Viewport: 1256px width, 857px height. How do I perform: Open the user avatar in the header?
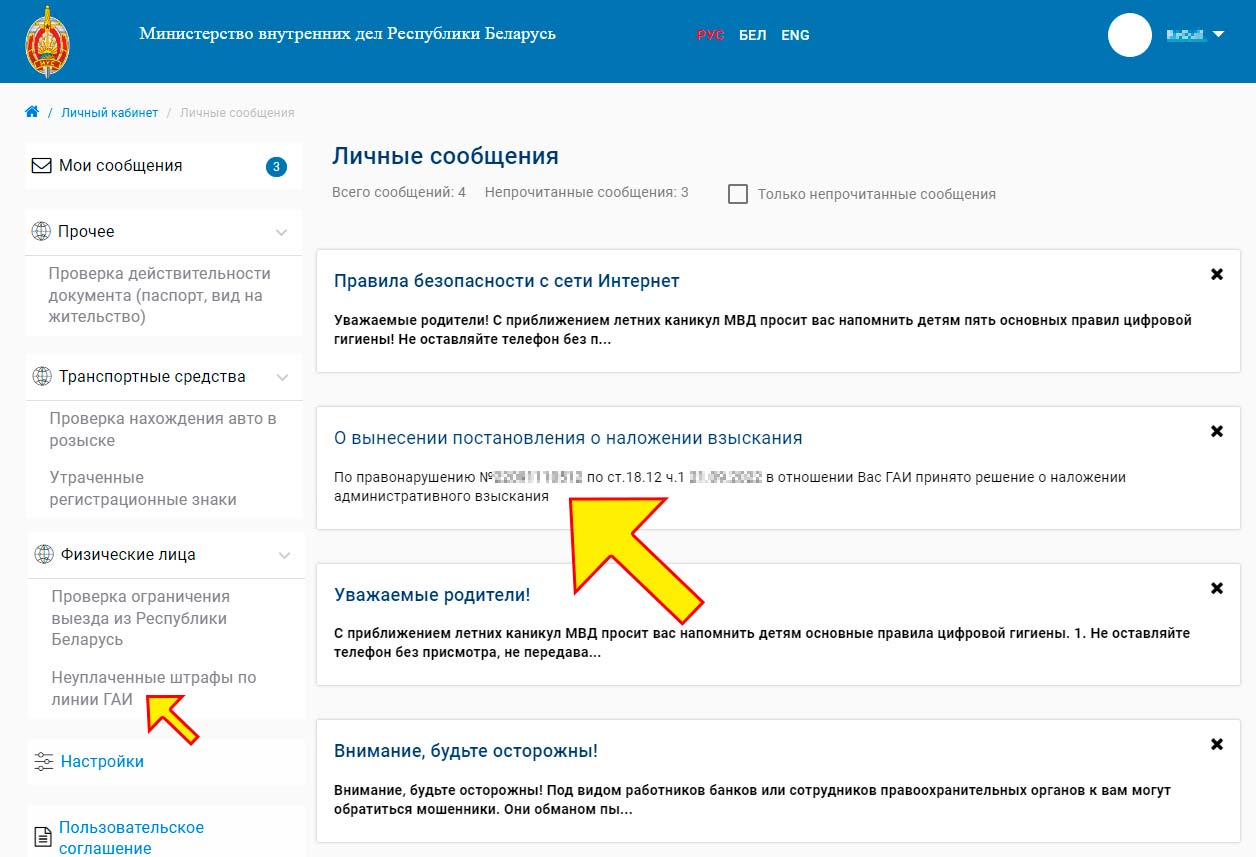tap(1129, 35)
